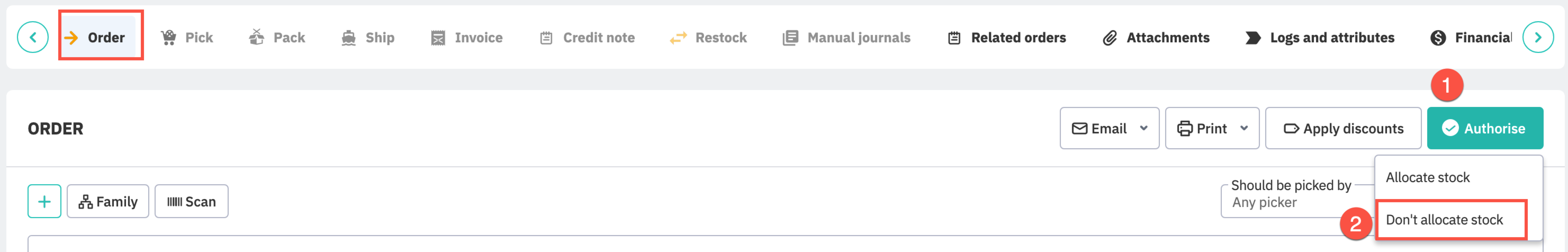Click the Financial dollar icon

point(1438,38)
